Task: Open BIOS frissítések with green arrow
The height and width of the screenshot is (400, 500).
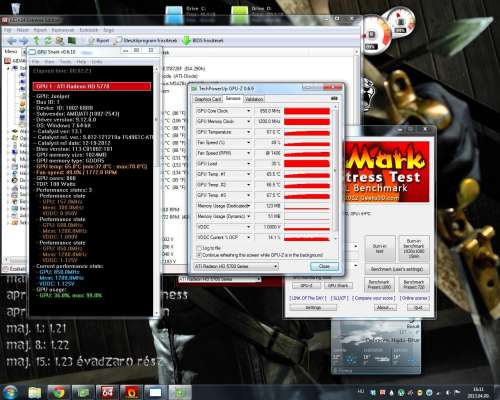Action: click(x=203, y=41)
